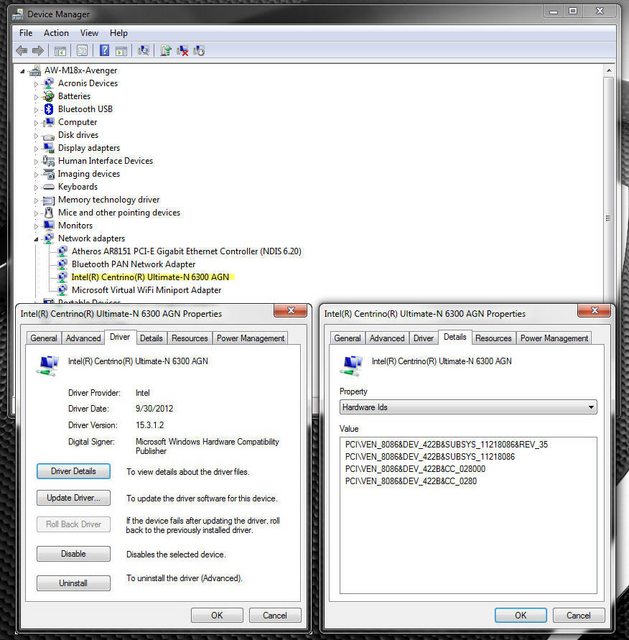Collapse the AW-M18x-Avenger root node
The image size is (629, 640).
23,71
